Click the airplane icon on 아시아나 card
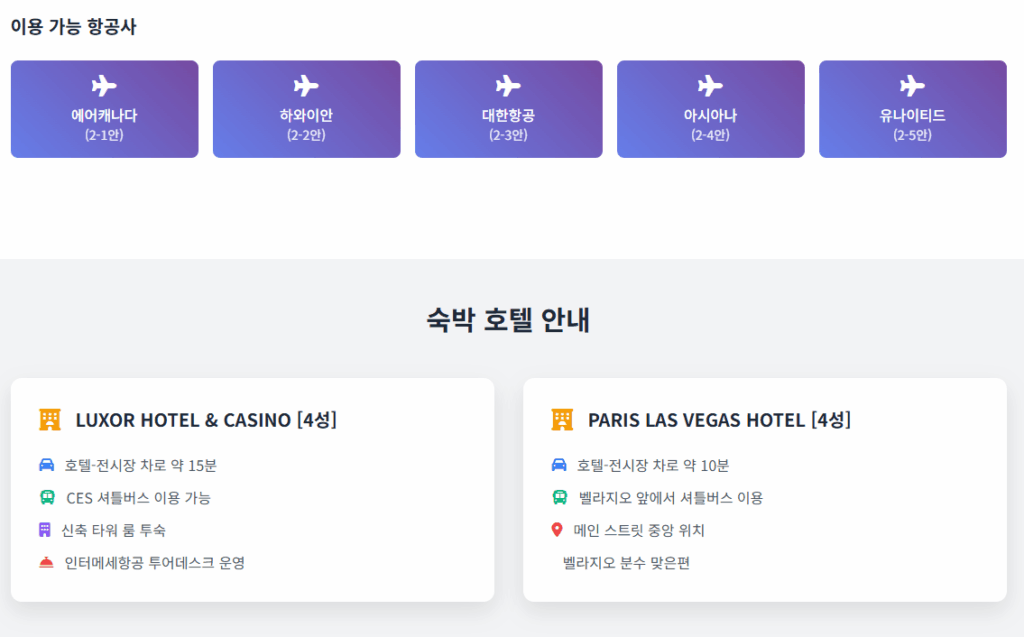Viewport: 1024px width, 637px height. click(710, 86)
